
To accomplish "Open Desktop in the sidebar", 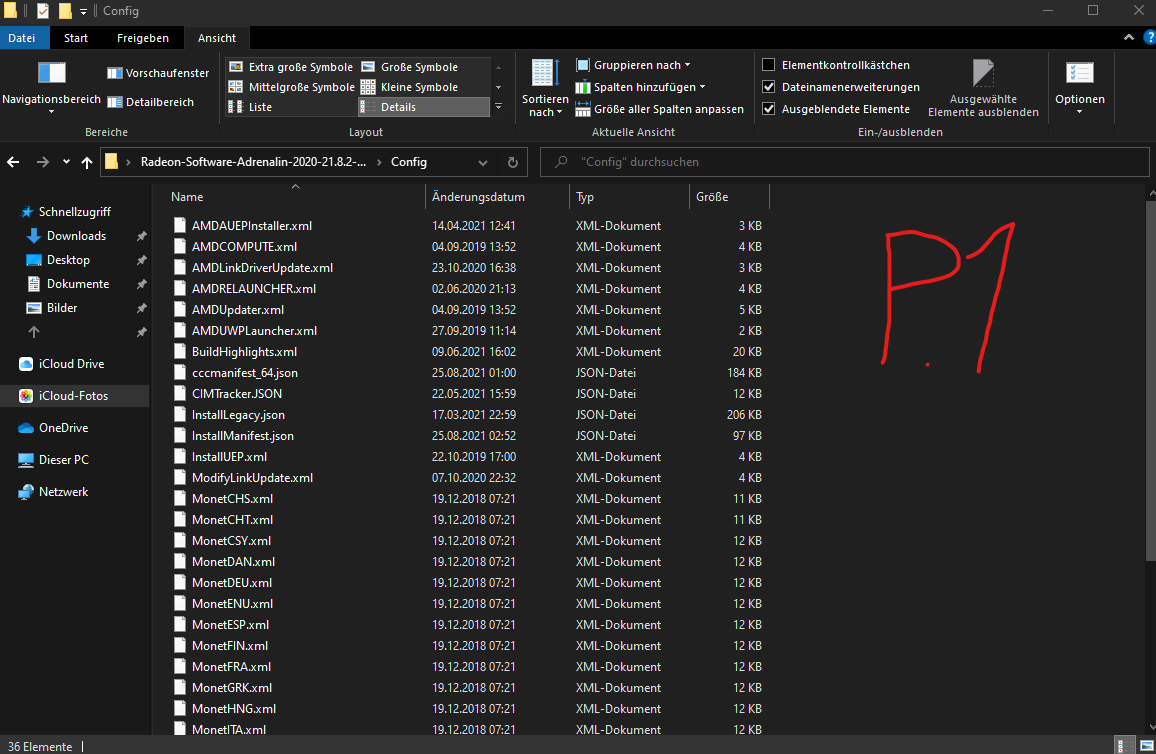I will 68,259.
